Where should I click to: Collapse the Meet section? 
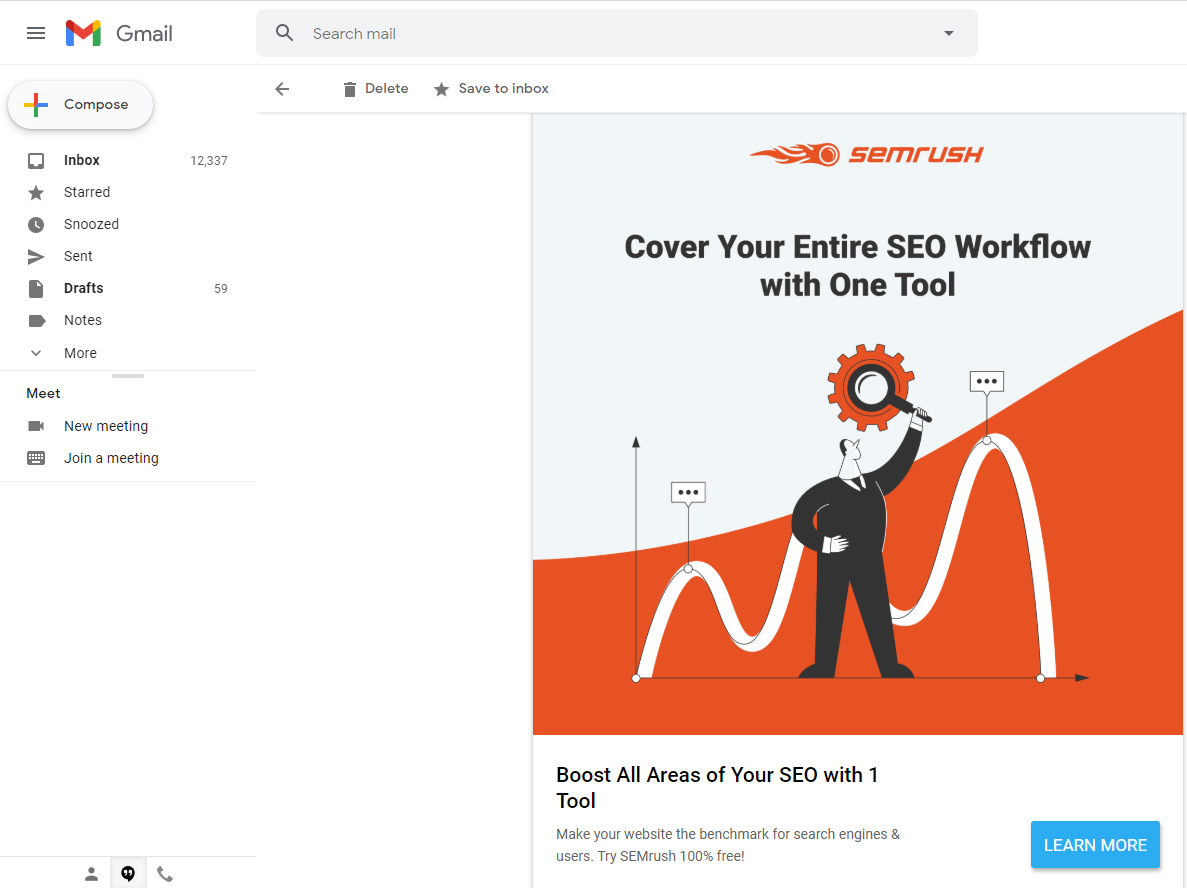(x=43, y=392)
